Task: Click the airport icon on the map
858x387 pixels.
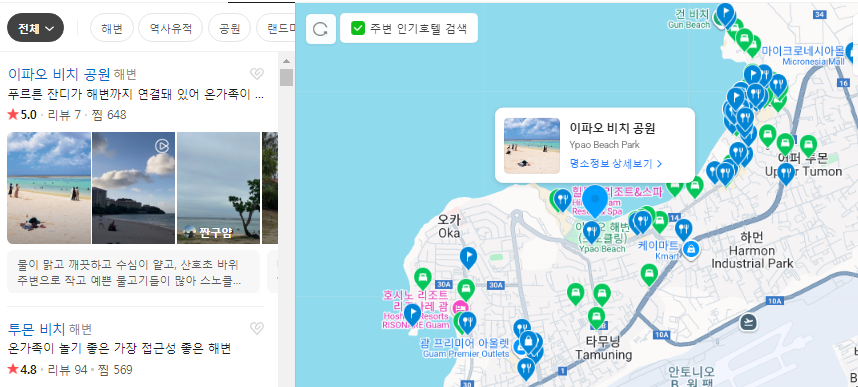Action: pos(747,322)
